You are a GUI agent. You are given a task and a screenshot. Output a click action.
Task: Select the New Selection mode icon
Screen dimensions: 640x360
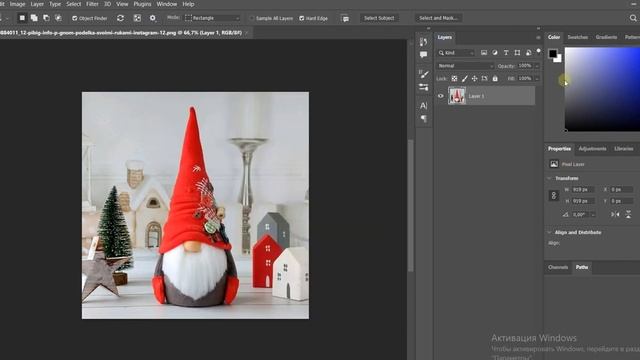point(22,18)
